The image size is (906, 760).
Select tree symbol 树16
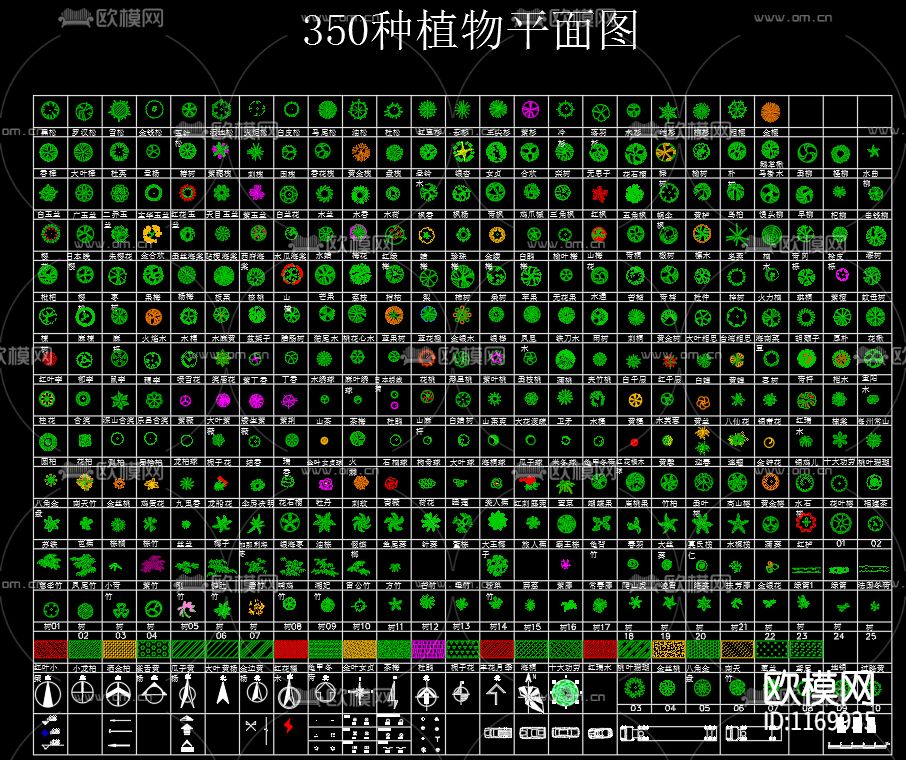pyautogui.click(x=569, y=606)
